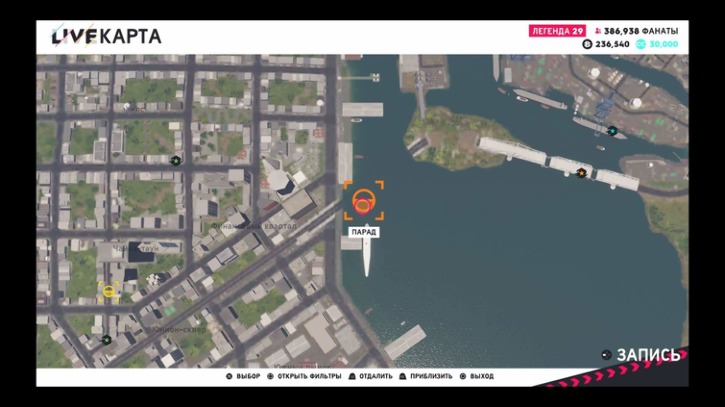Screen dimensions: 725x407
Task: Click the 236,540 bucks currency icon
Action: pyautogui.click(x=587, y=44)
